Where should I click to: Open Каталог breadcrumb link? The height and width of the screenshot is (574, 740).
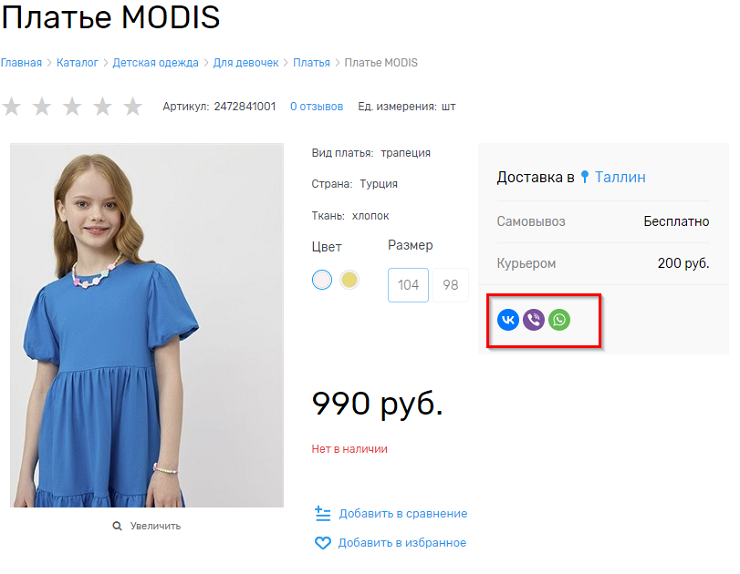click(x=77, y=62)
